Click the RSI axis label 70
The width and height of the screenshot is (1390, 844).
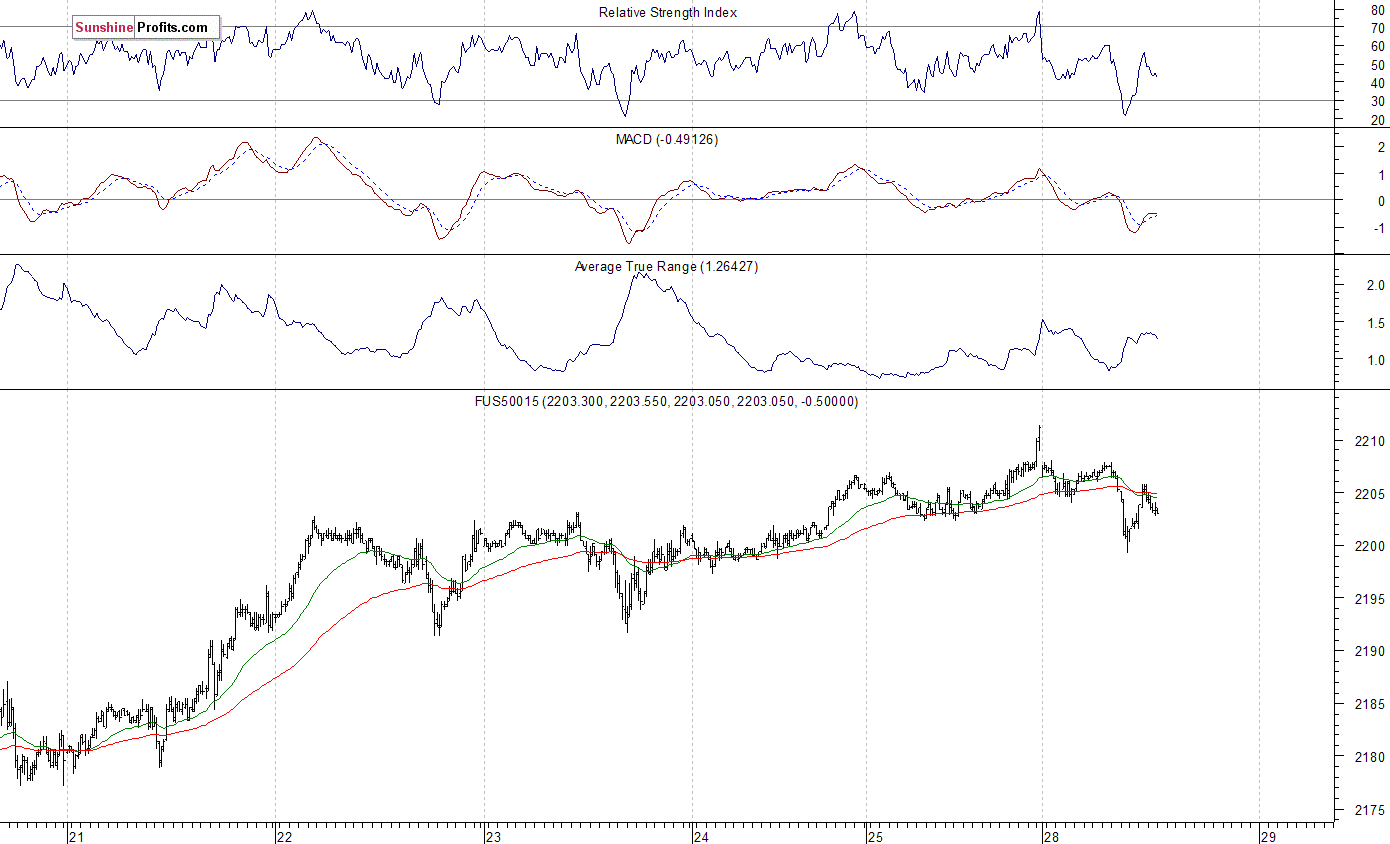click(x=1376, y=27)
